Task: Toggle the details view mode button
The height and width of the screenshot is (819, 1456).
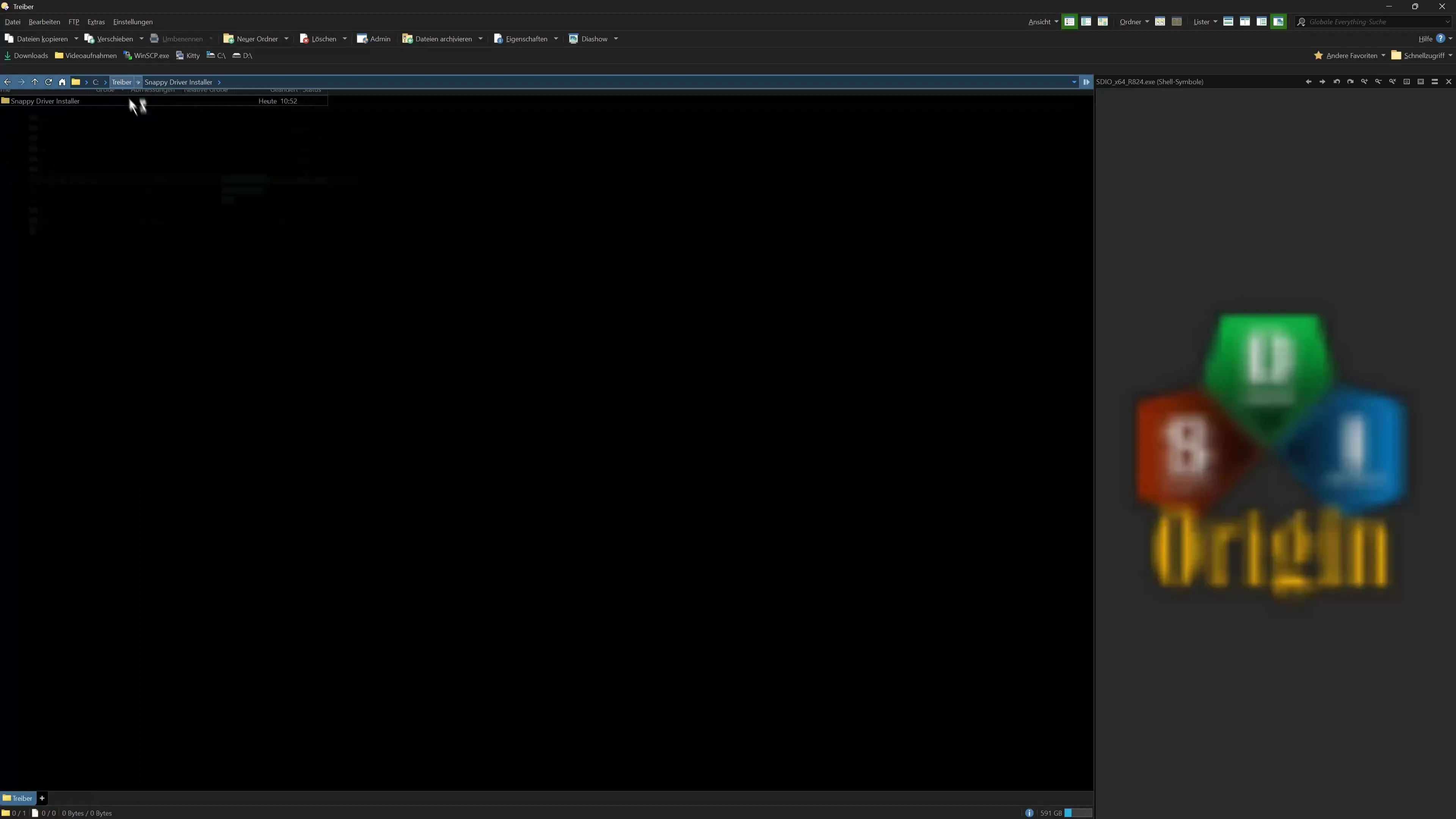Action: [1069, 22]
